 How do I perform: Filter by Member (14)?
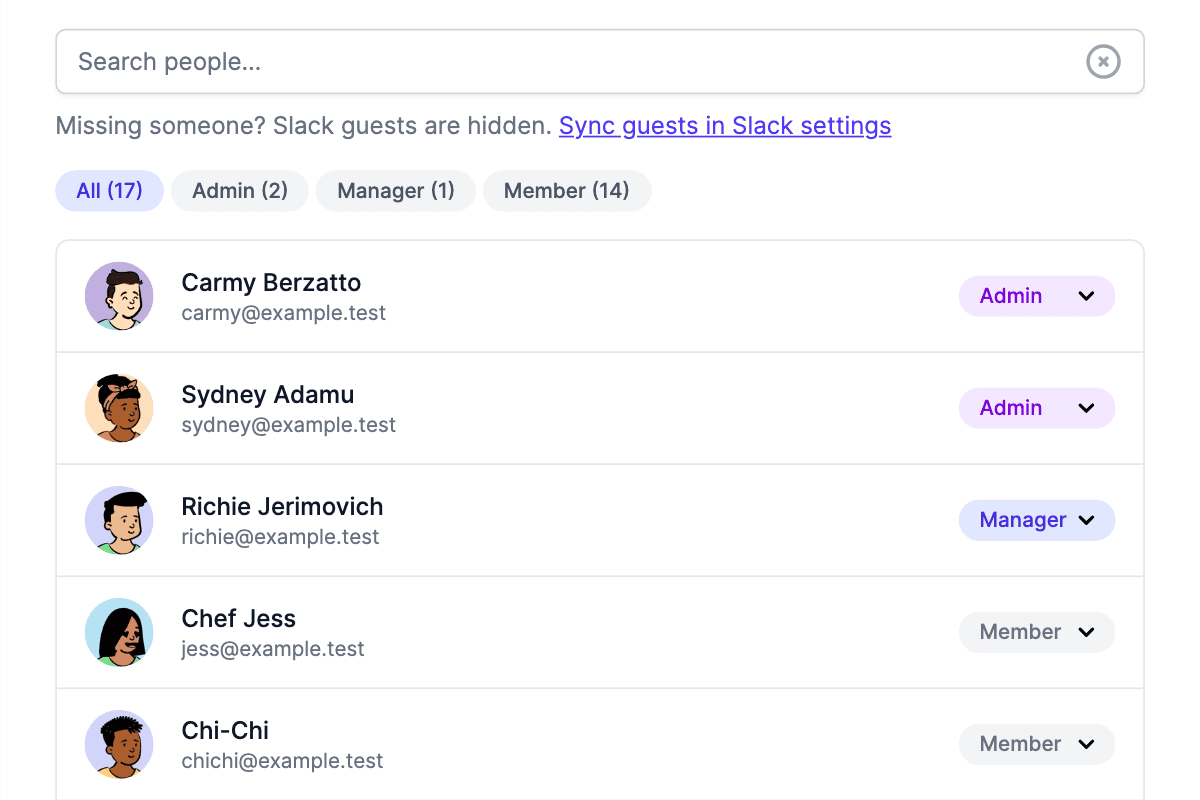point(567,190)
